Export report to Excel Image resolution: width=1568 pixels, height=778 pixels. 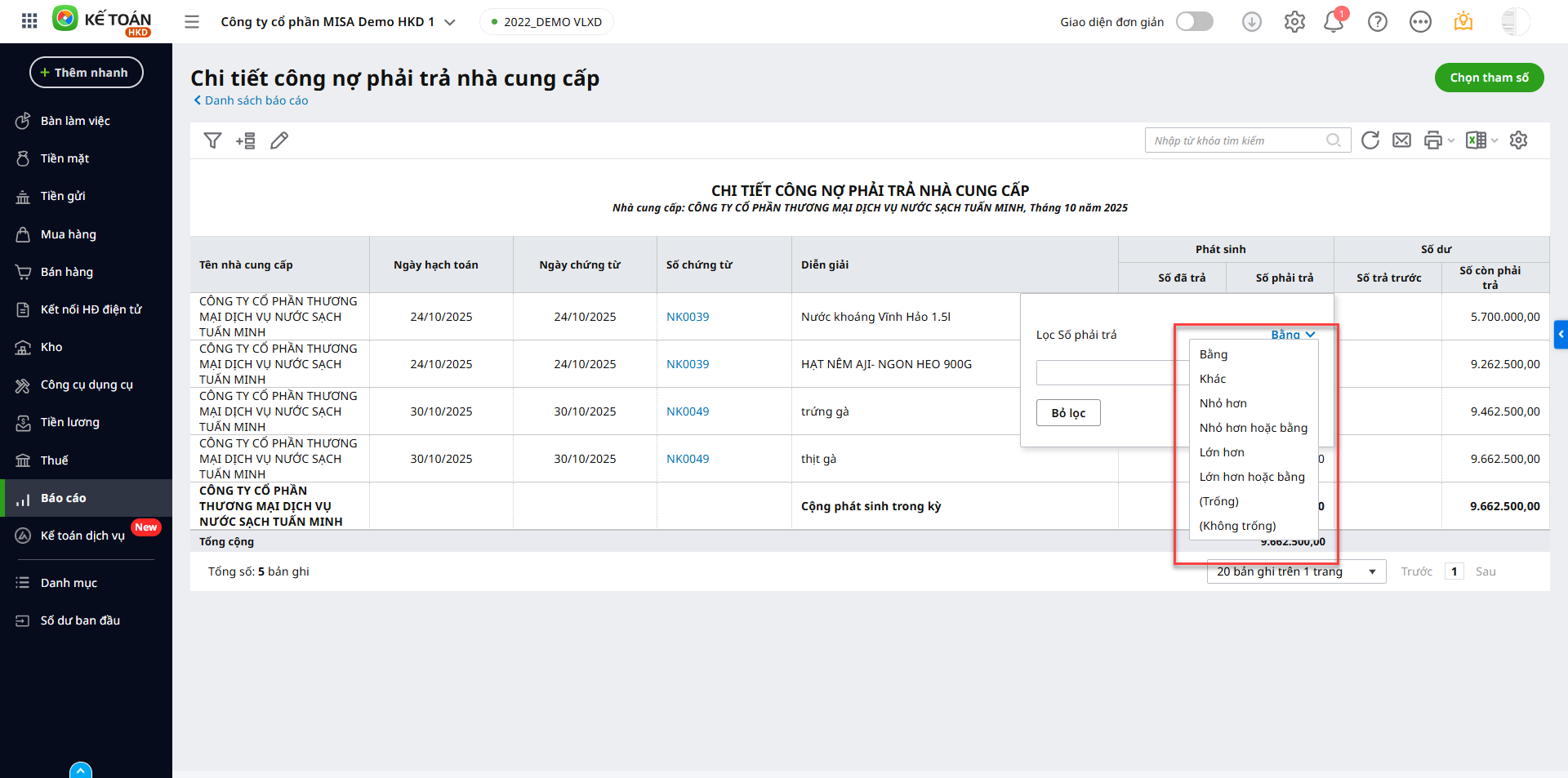1476,140
